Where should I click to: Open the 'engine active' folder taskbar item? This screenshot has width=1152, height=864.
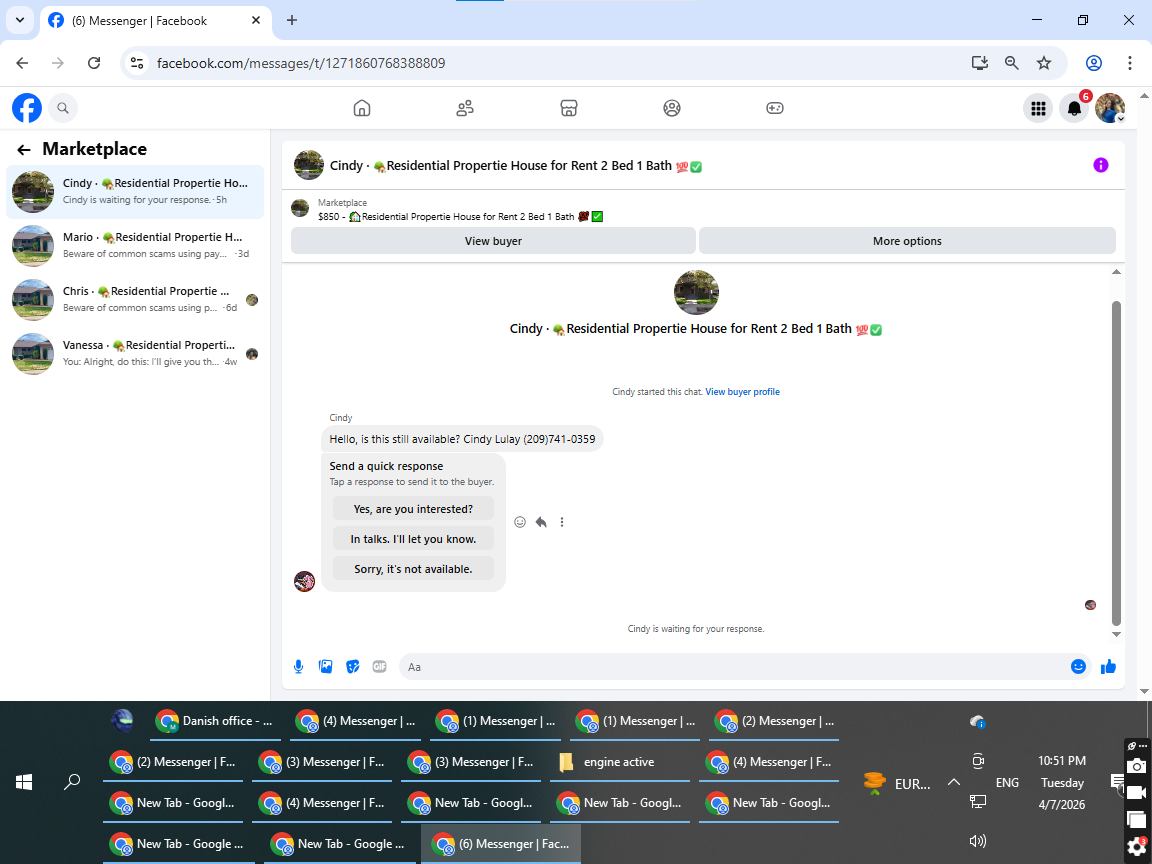coord(619,763)
